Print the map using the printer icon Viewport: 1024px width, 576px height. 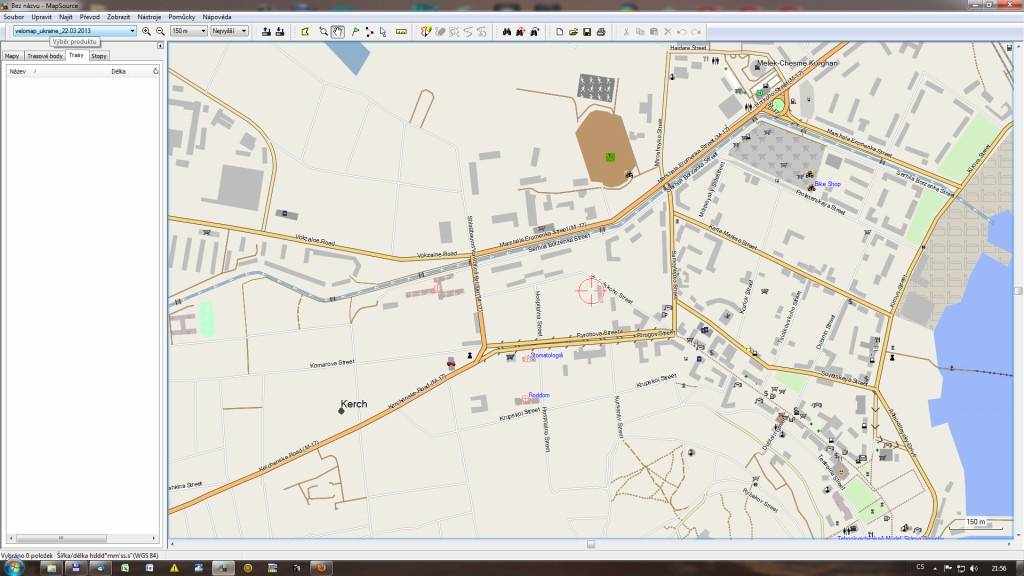point(601,32)
